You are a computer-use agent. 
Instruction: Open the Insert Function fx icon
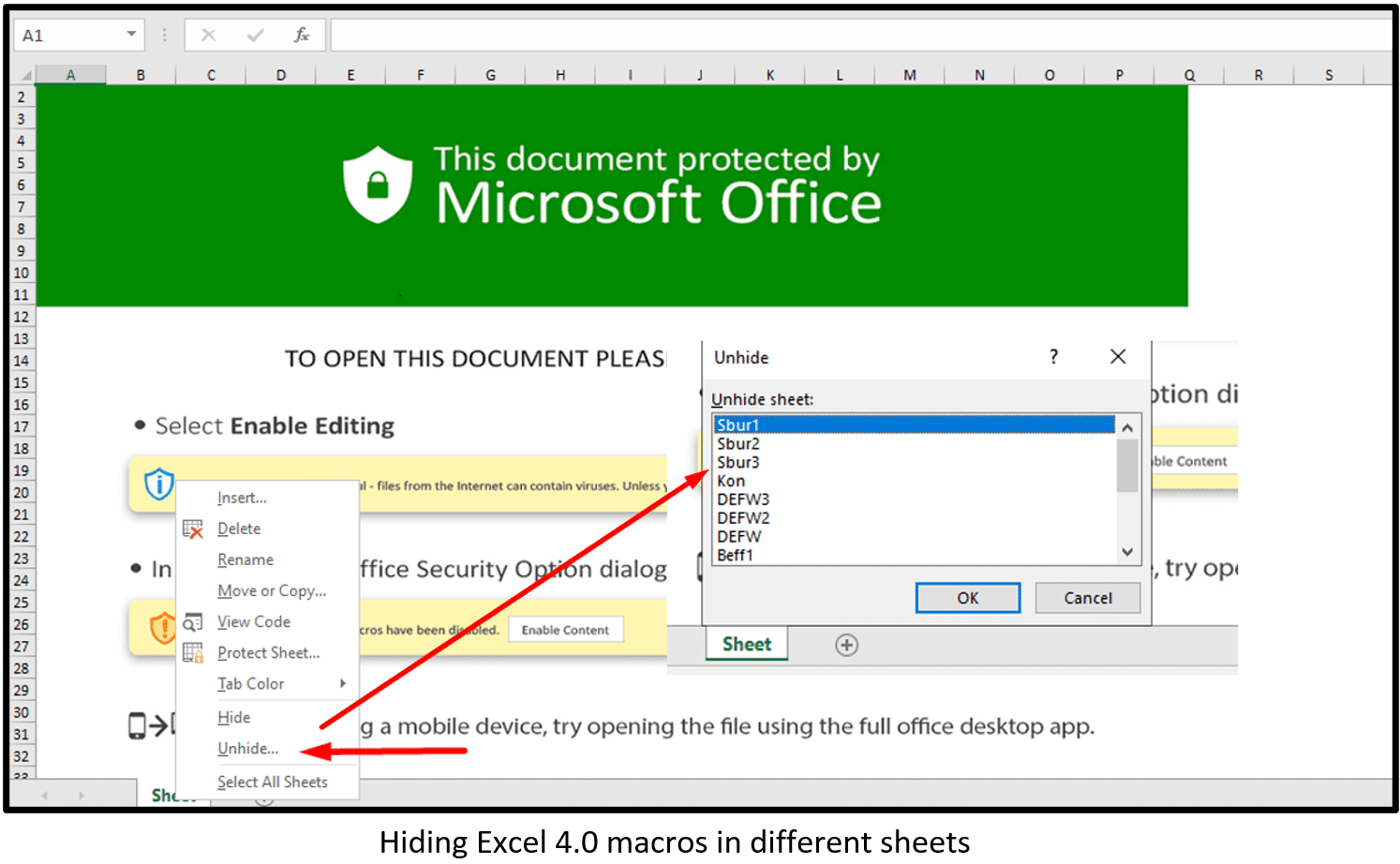(x=302, y=35)
